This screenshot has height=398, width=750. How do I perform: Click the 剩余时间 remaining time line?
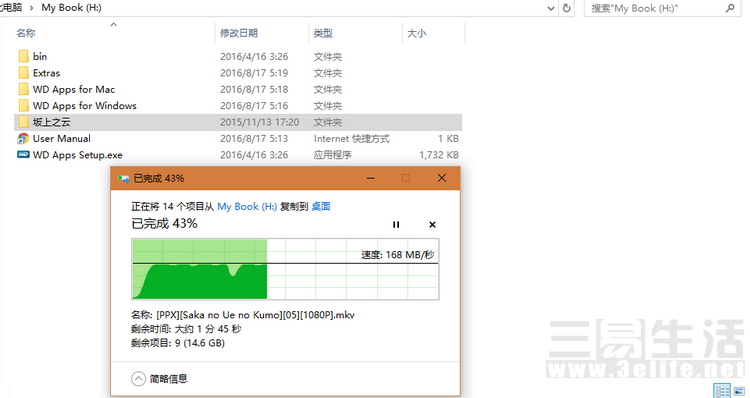186,329
